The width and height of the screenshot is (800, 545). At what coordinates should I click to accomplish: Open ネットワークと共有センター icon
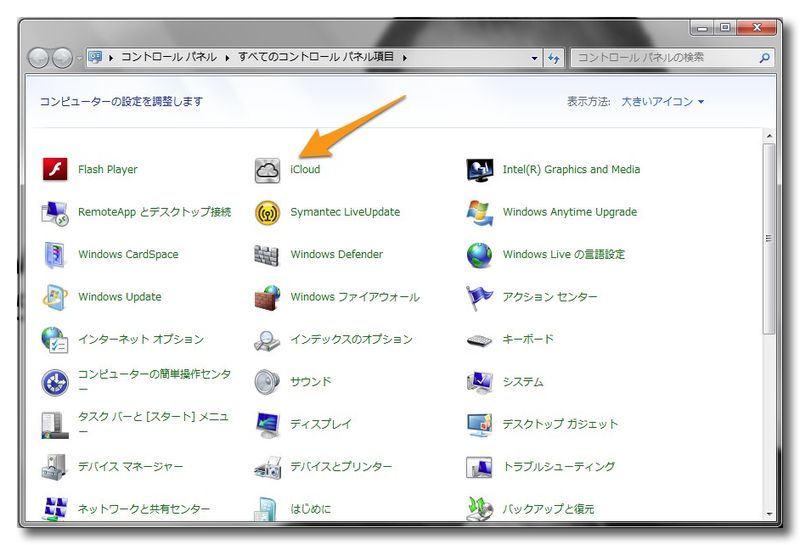[55, 509]
